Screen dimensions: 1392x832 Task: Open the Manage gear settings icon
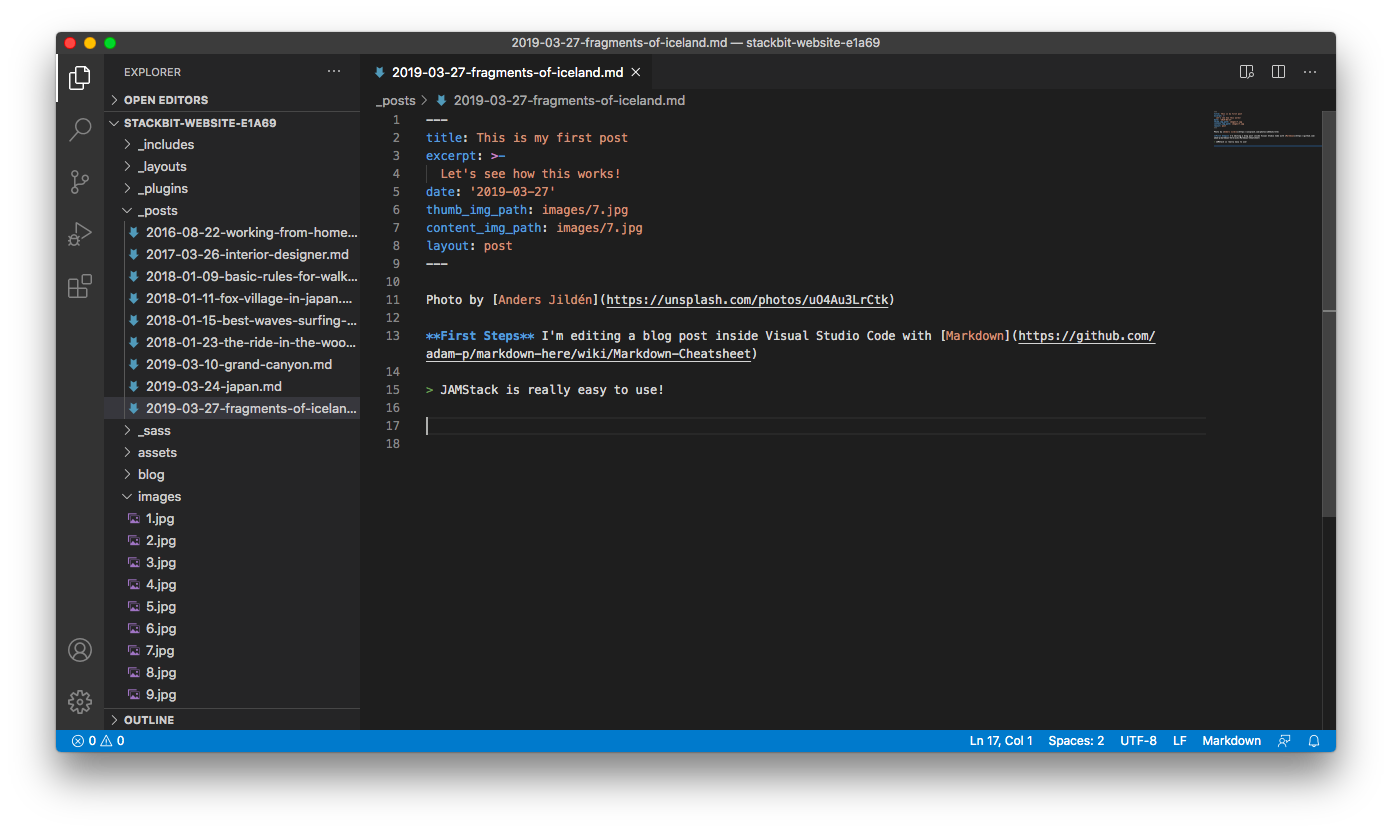(80, 701)
